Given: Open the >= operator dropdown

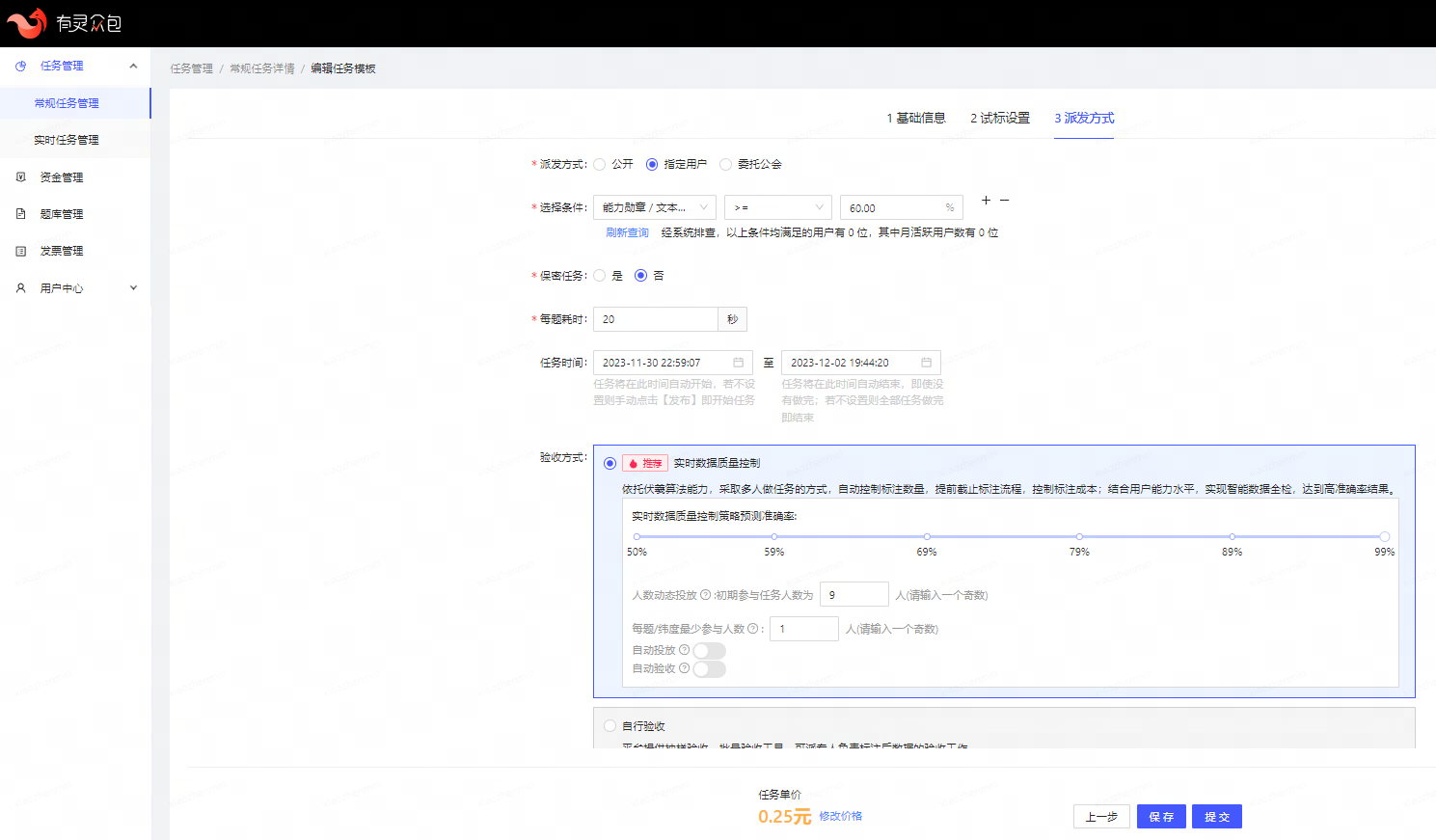Looking at the screenshot, I should point(778,207).
